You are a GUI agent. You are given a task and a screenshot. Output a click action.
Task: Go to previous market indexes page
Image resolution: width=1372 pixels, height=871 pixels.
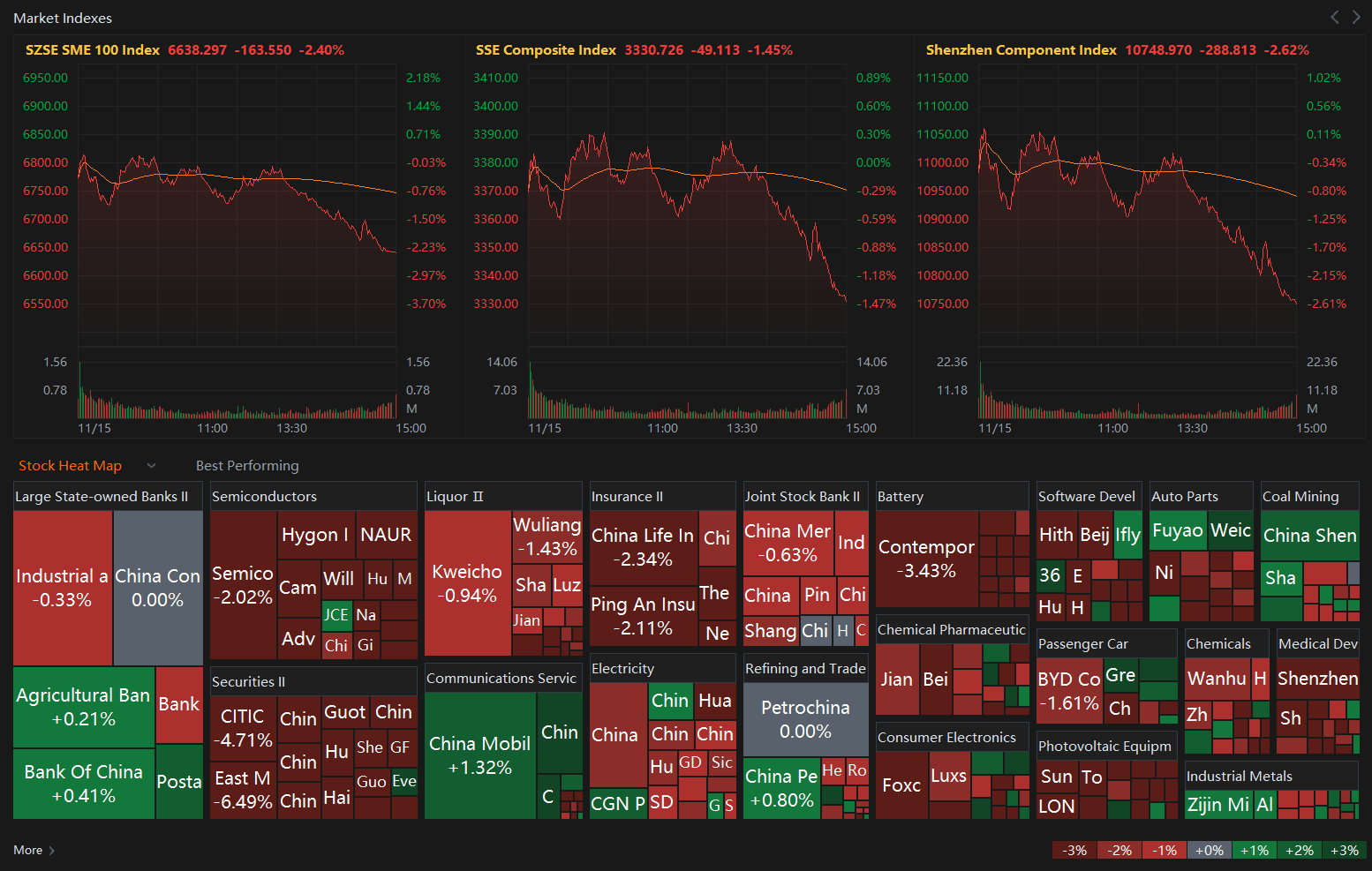click(1334, 17)
